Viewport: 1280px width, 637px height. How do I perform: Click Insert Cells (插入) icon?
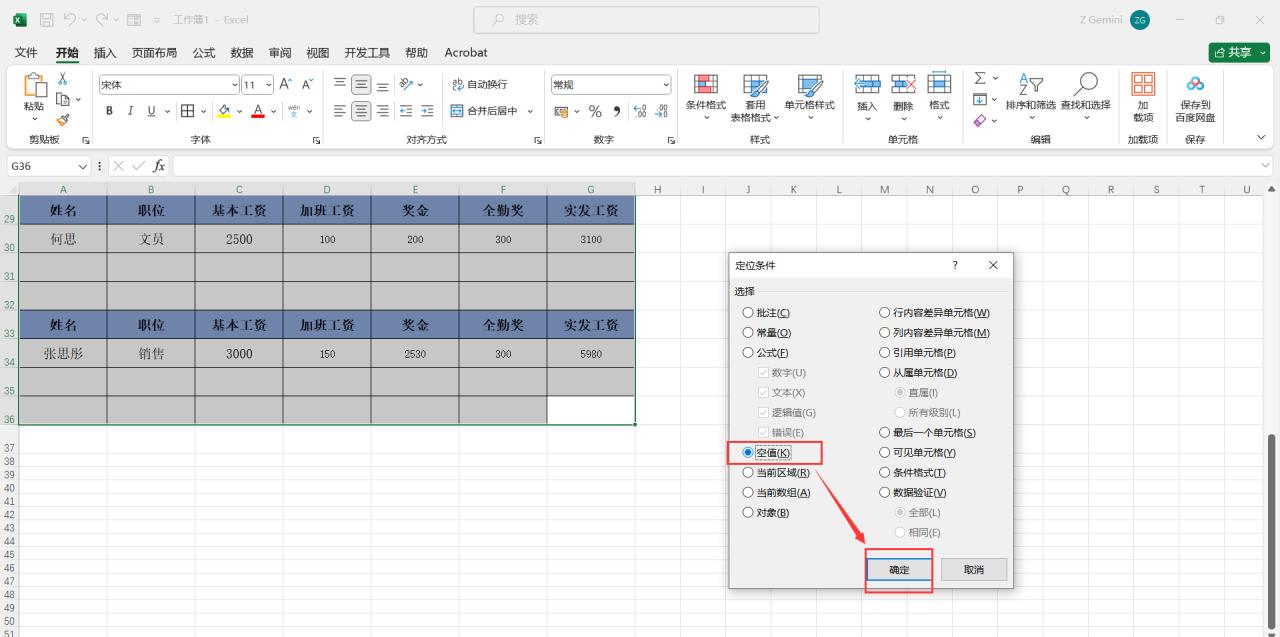pyautogui.click(x=867, y=85)
